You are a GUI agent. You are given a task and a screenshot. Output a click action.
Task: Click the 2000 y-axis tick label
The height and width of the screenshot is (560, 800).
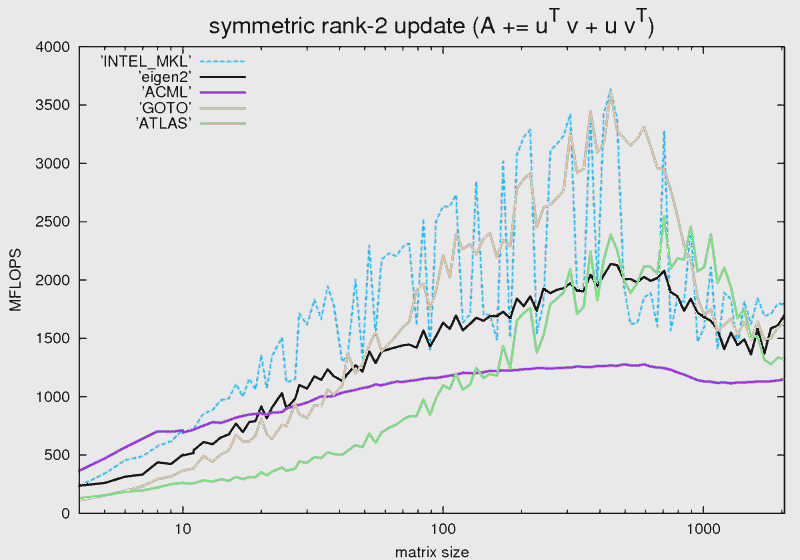[x=54, y=280]
